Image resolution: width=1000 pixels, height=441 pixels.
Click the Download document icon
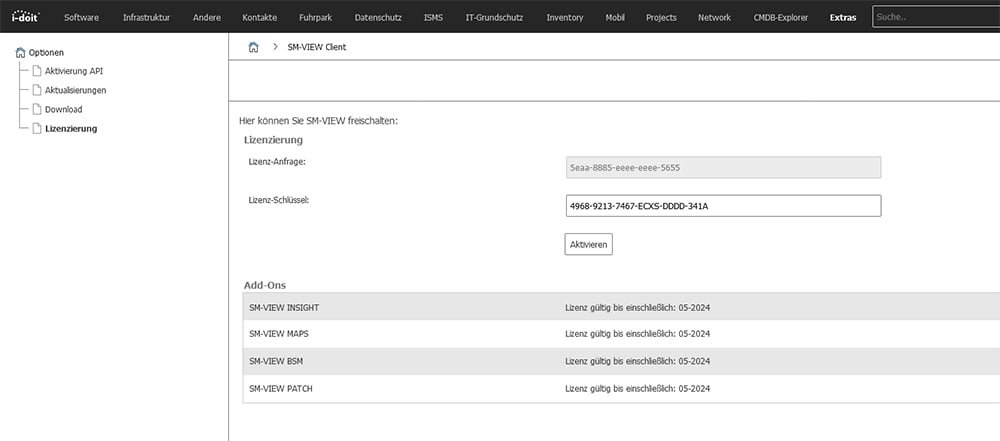click(37, 109)
